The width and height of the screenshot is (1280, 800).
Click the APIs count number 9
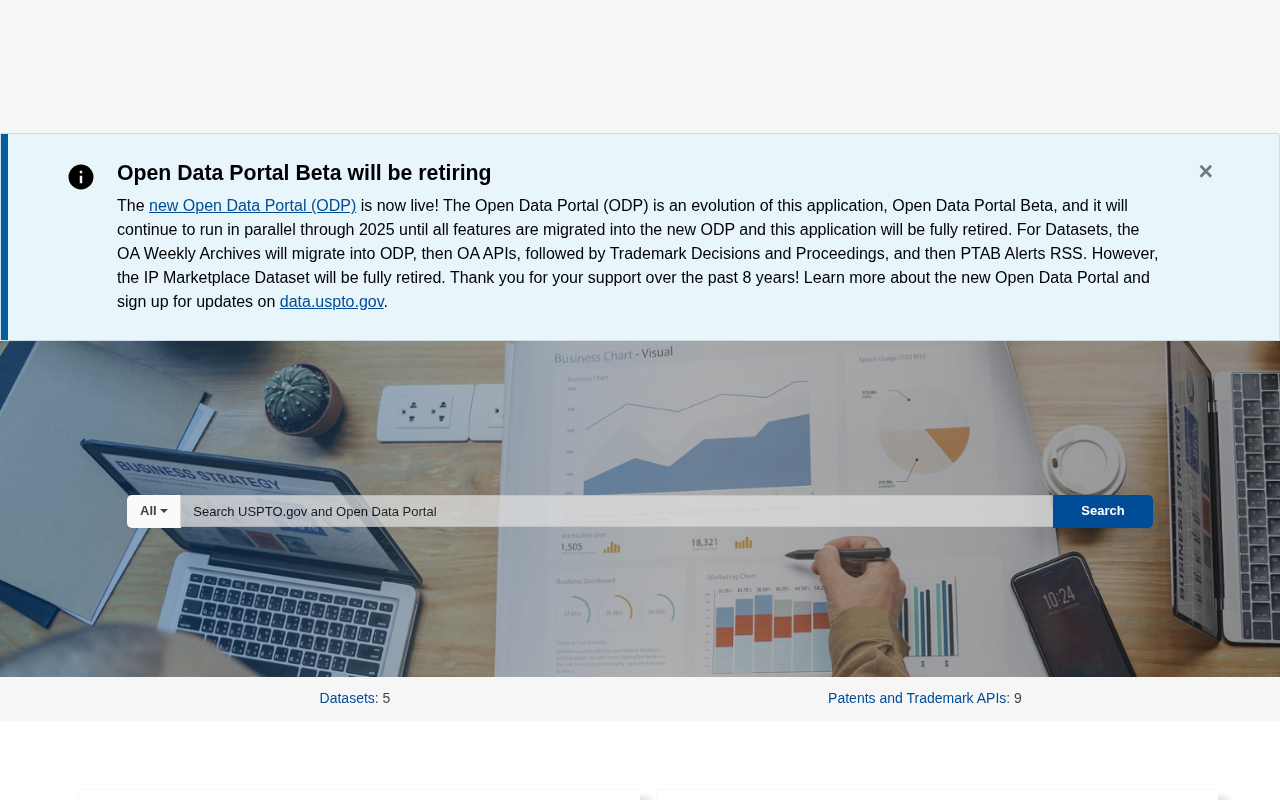pyautogui.click(x=1018, y=698)
